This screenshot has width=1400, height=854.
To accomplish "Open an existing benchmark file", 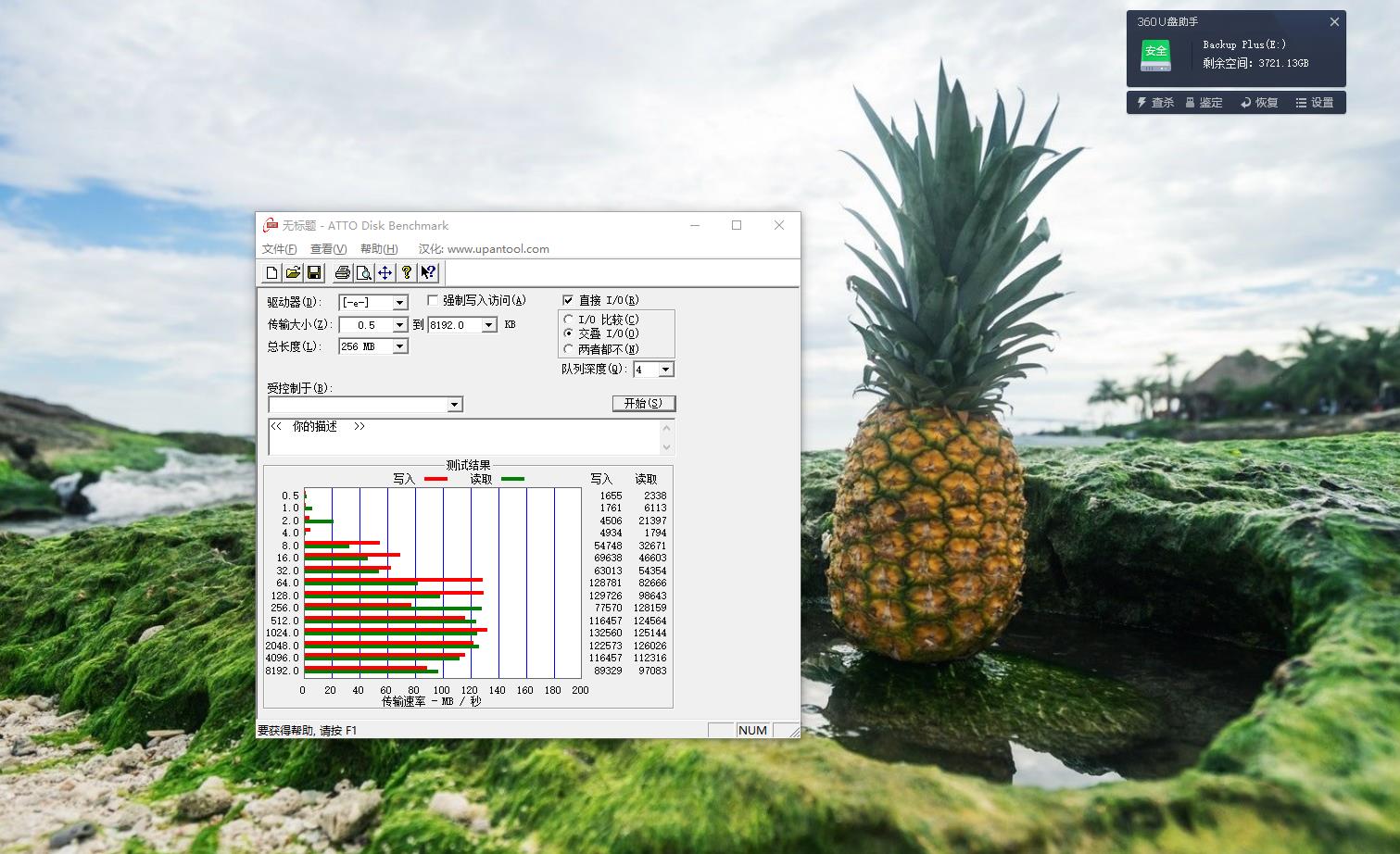I will click(293, 271).
